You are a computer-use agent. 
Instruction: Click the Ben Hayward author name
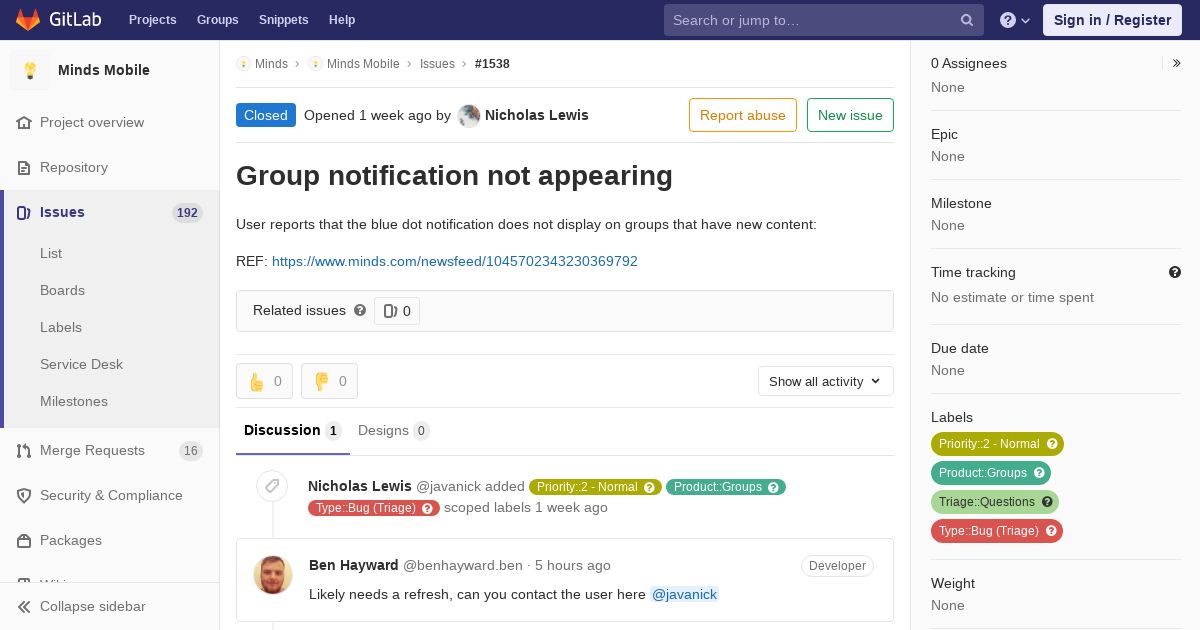click(354, 565)
